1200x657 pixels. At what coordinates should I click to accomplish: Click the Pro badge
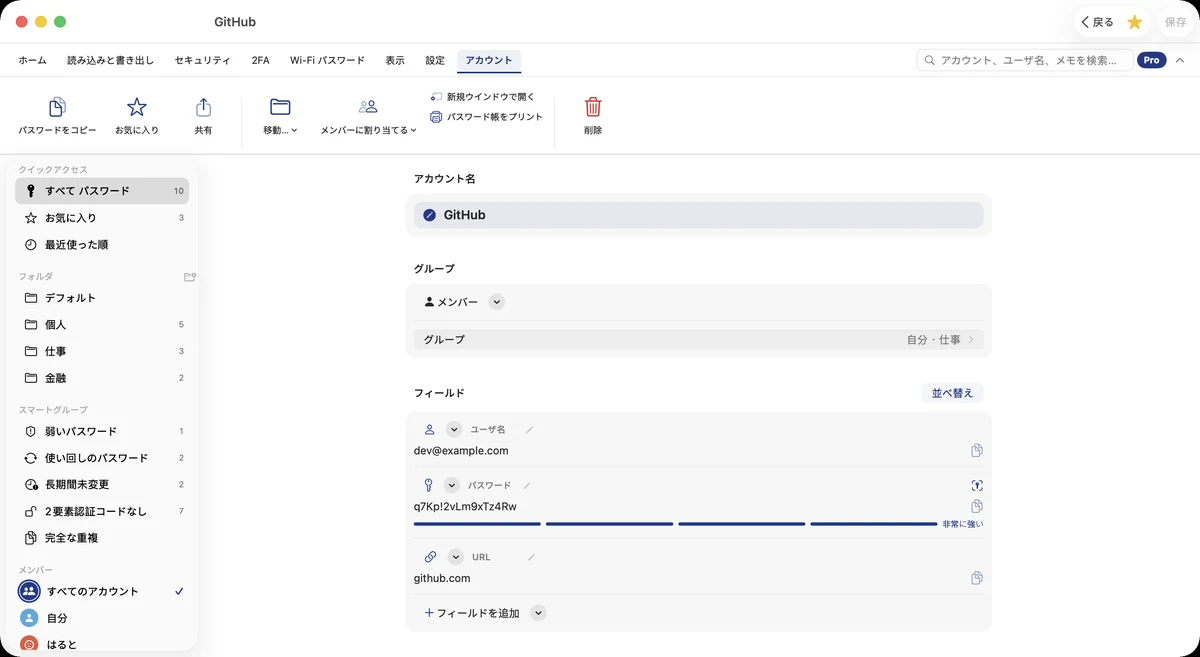click(1151, 60)
